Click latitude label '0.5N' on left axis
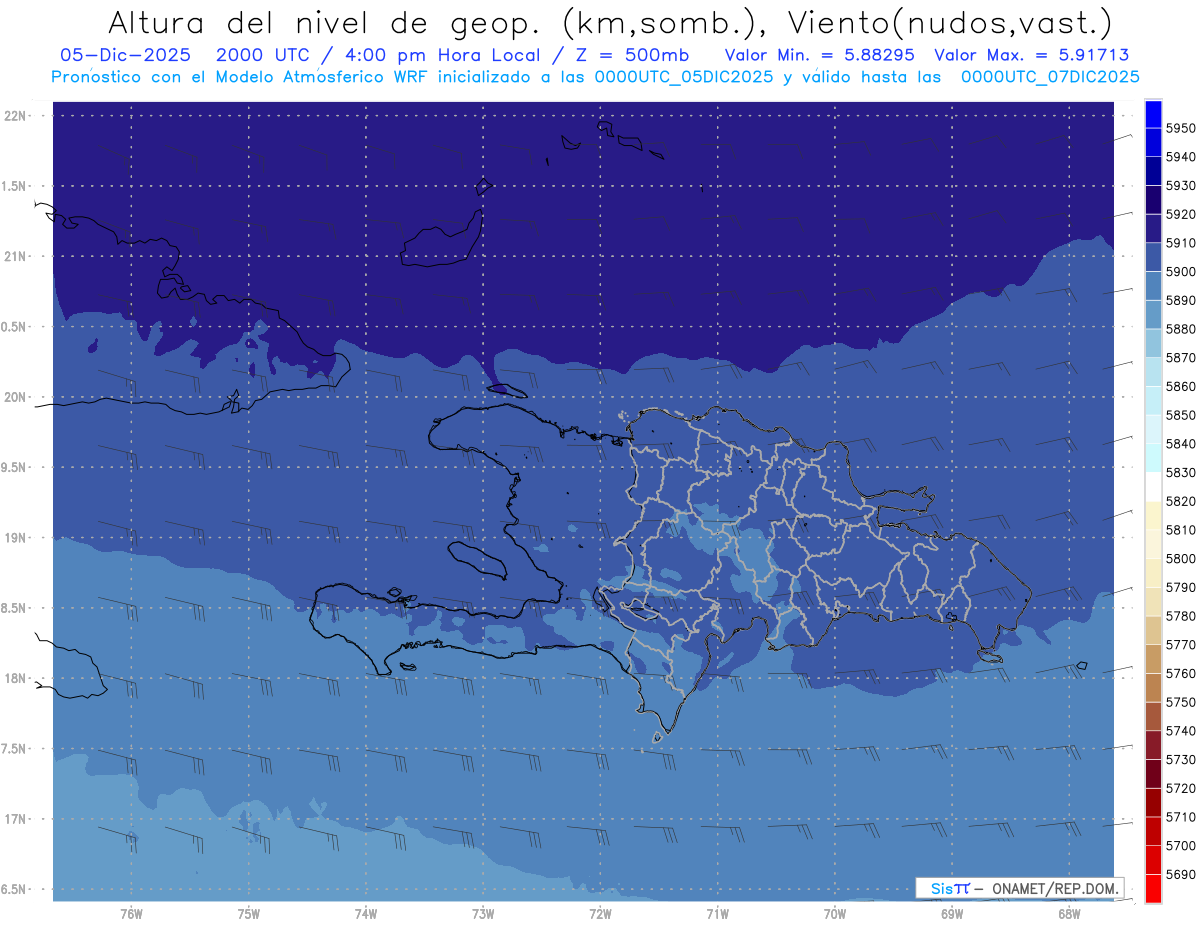 [x=15, y=327]
